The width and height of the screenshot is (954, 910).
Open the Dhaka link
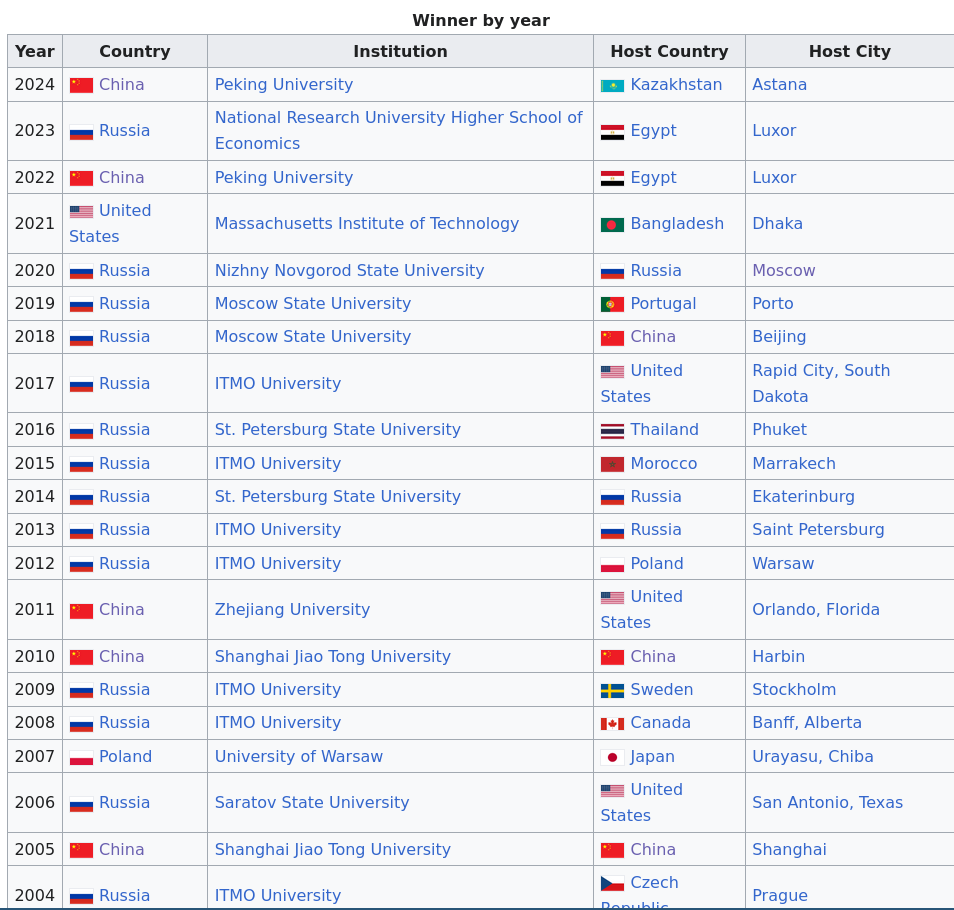click(x=778, y=224)
